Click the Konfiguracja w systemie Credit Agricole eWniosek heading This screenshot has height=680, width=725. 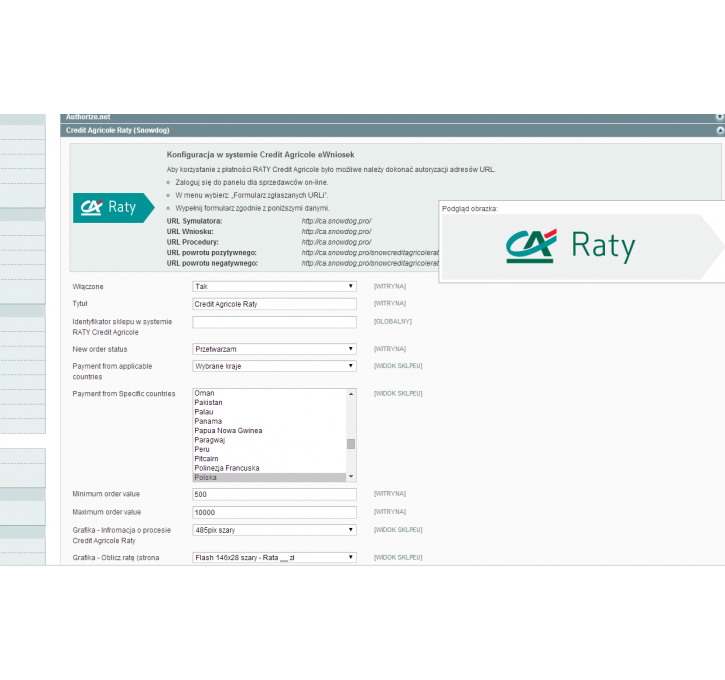[260, 155]
